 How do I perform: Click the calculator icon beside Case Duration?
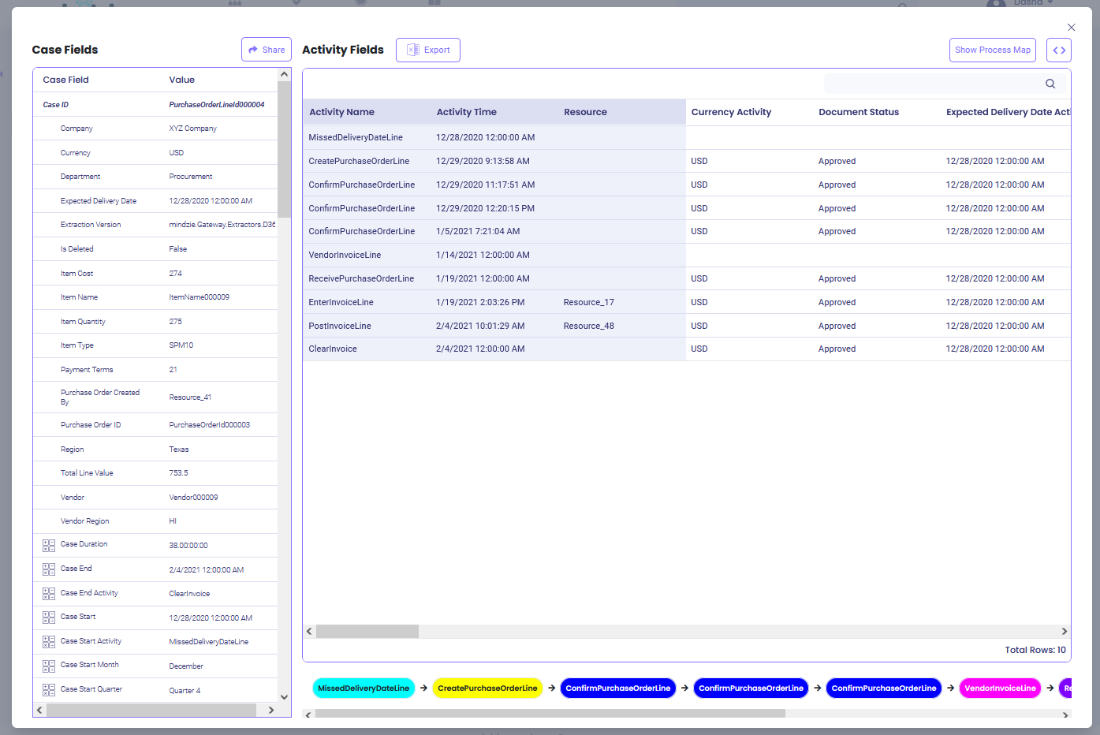48,545
